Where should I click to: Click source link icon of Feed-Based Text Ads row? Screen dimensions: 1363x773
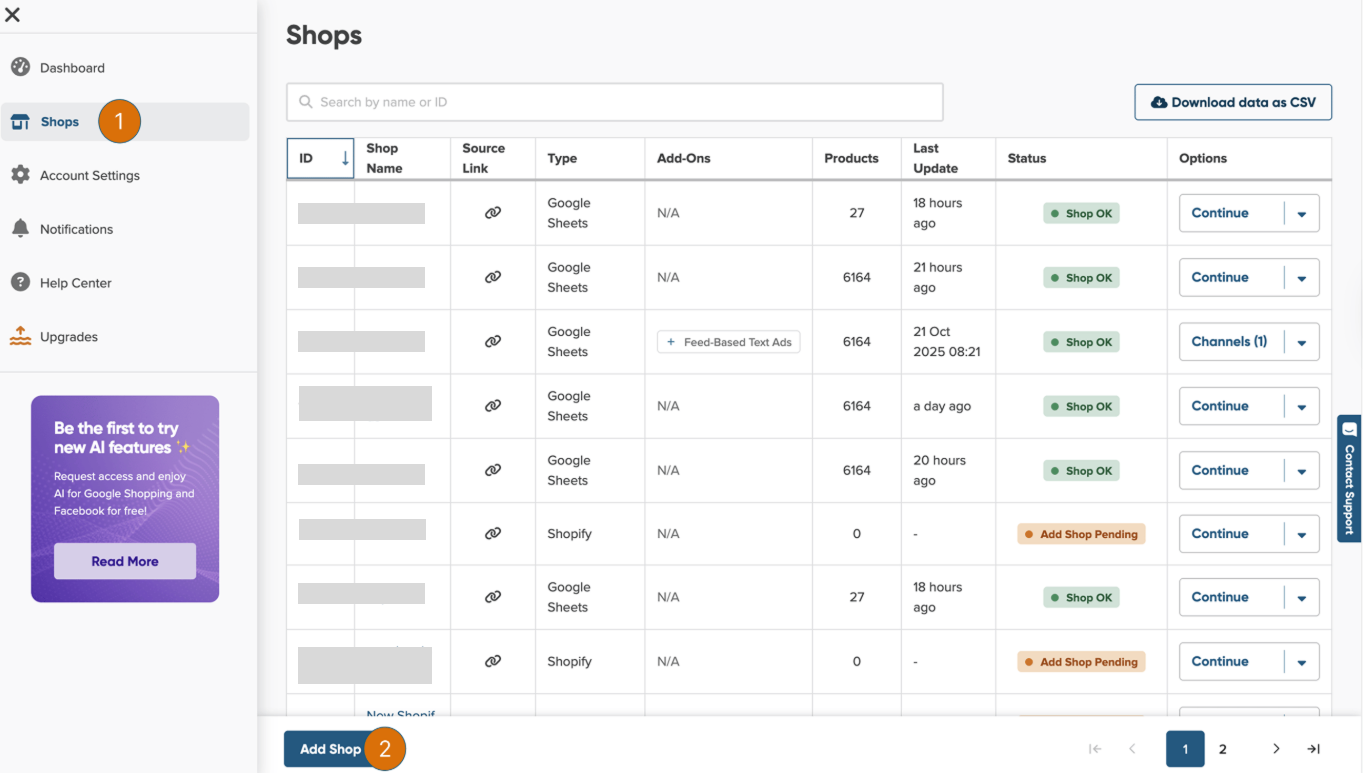[x=493, y=342]
